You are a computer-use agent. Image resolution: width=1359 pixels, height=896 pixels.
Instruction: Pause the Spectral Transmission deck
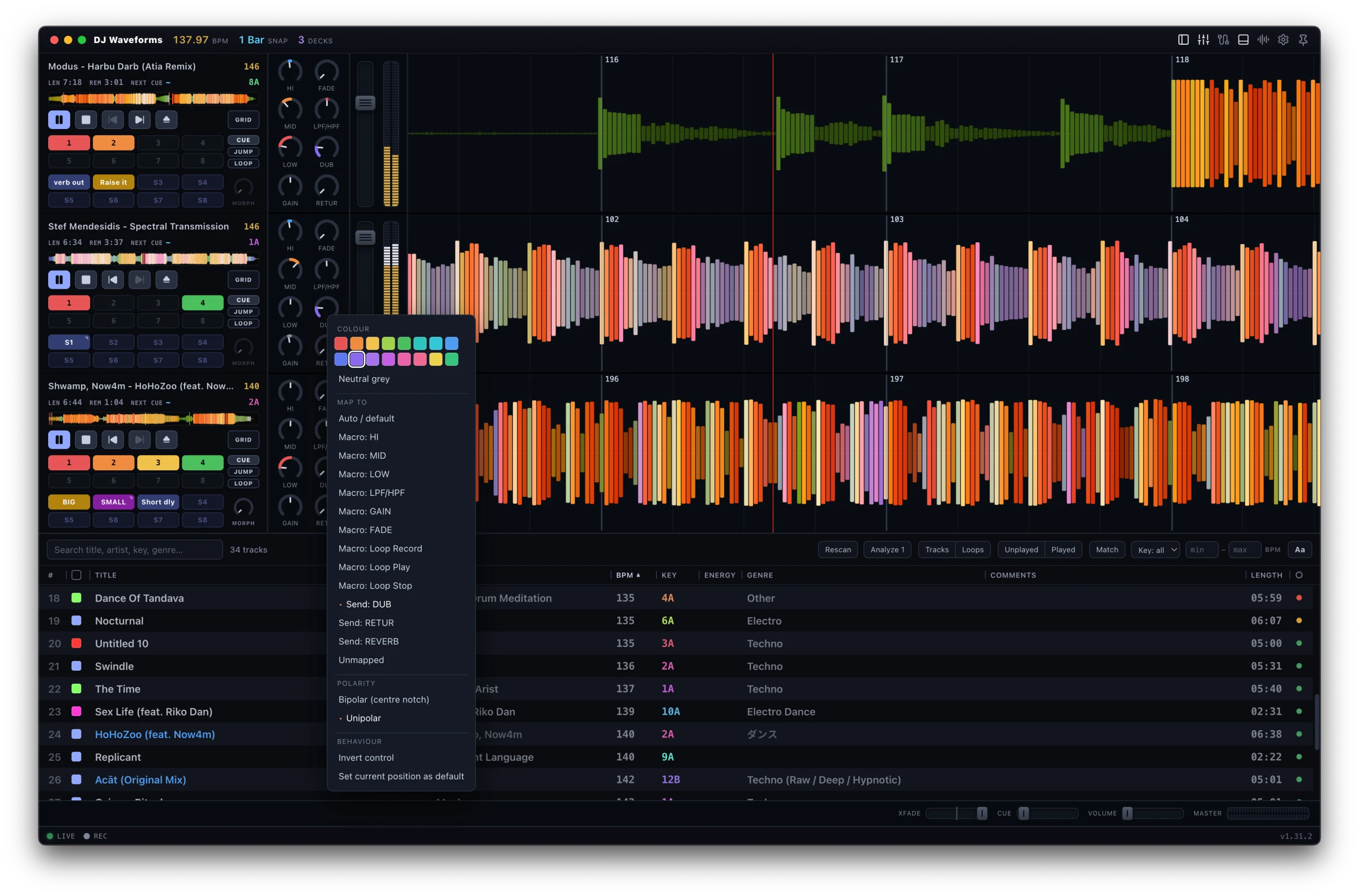click(59, 280)
